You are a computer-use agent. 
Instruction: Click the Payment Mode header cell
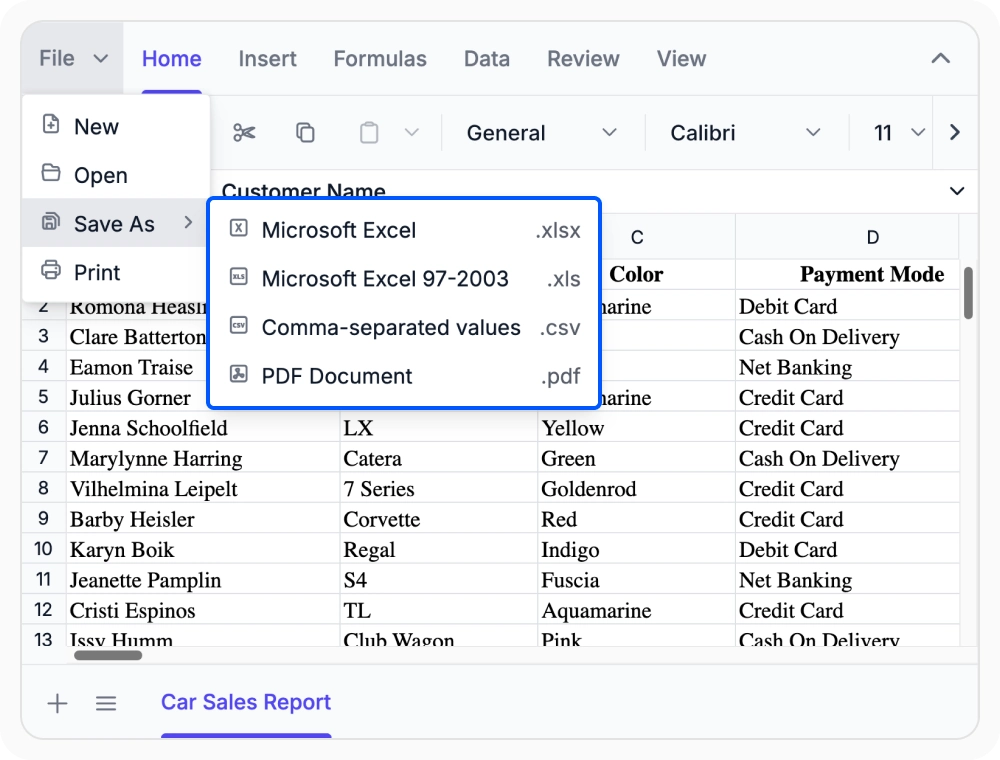(848, 274)
